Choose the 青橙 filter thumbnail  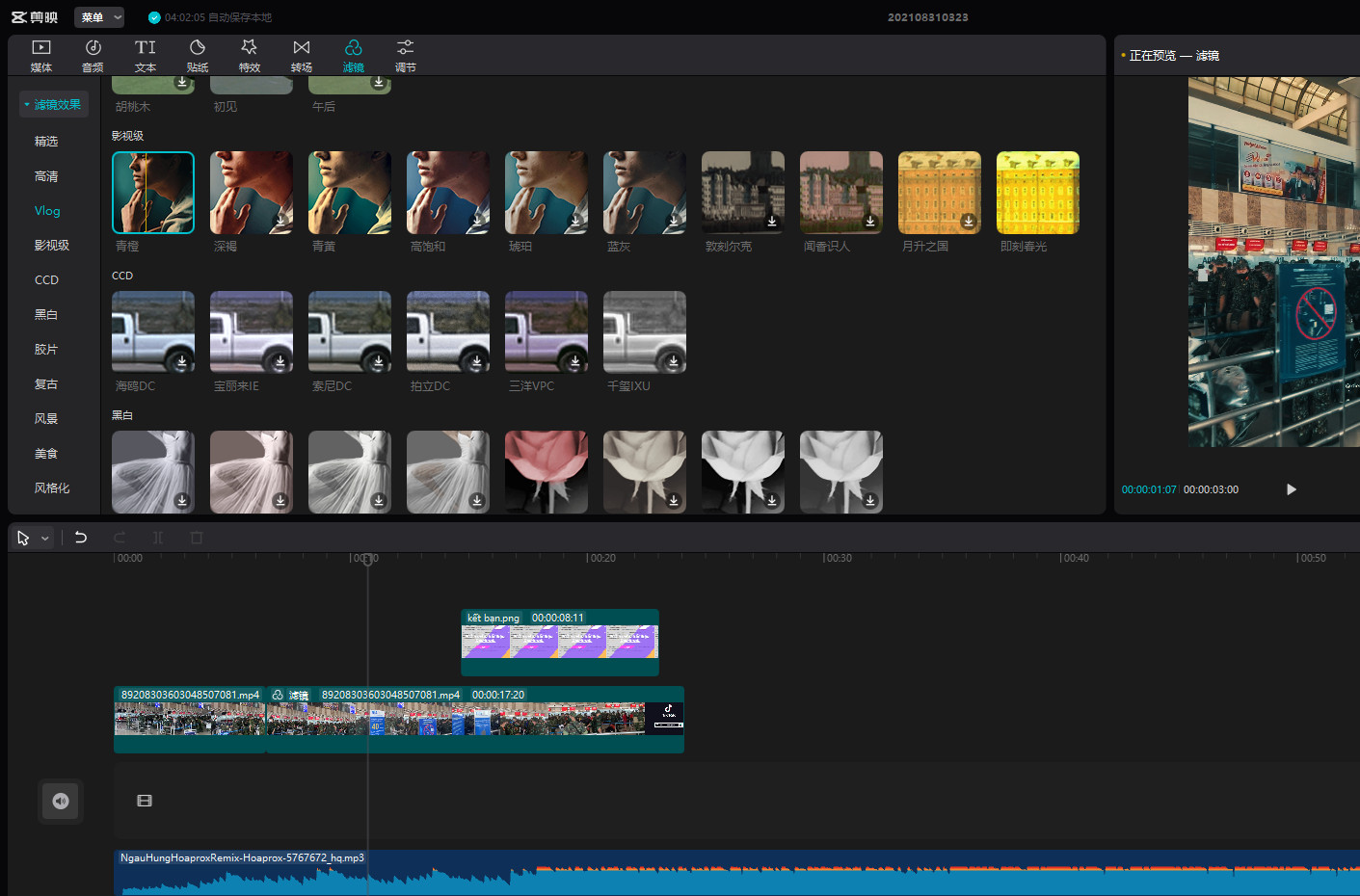point(153,193)
